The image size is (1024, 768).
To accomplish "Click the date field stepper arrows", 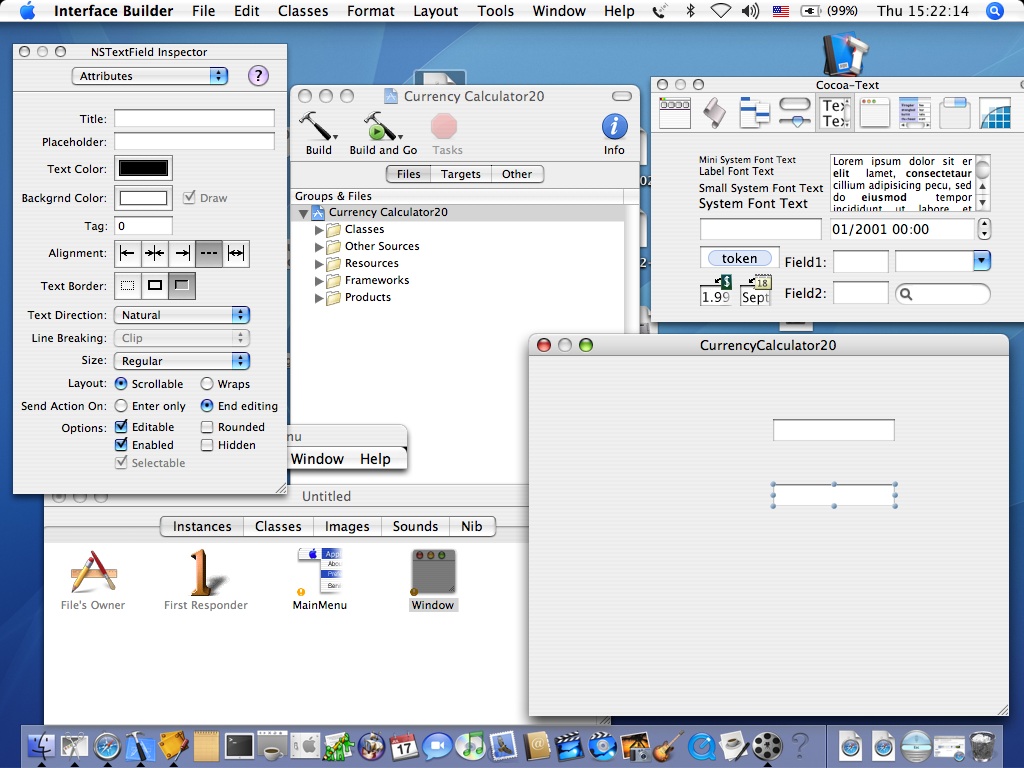I will [984, 229].
